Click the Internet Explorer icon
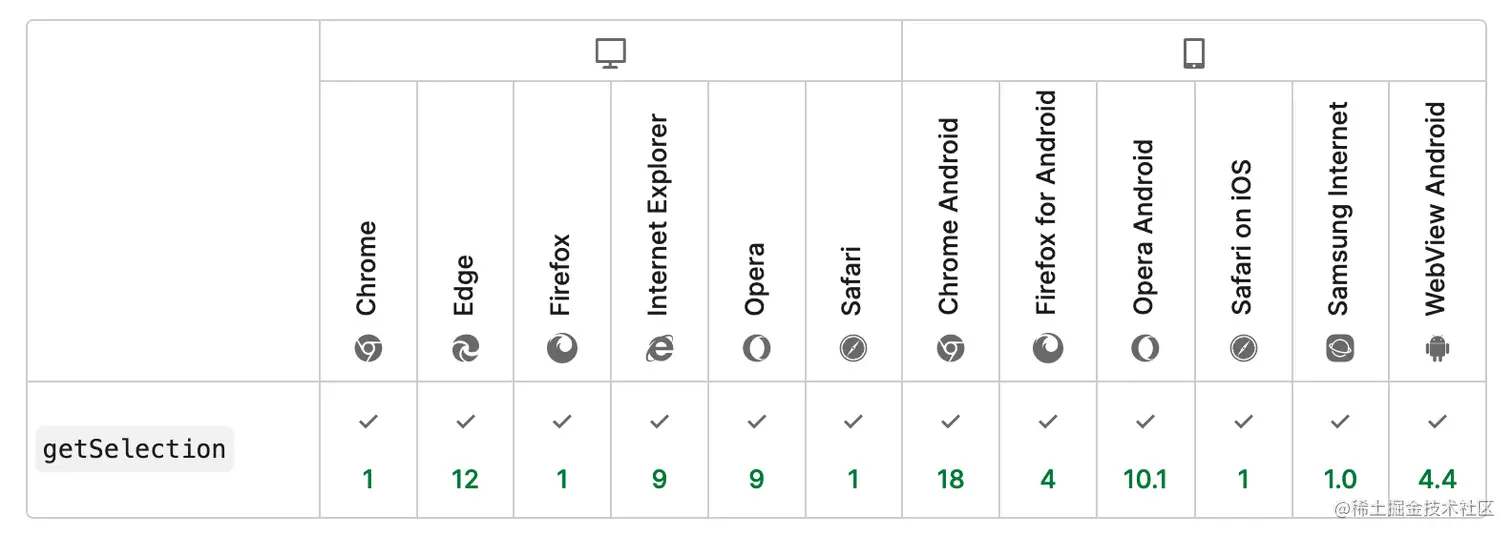This screenshot has height=536, width=1512. (659, 348)
